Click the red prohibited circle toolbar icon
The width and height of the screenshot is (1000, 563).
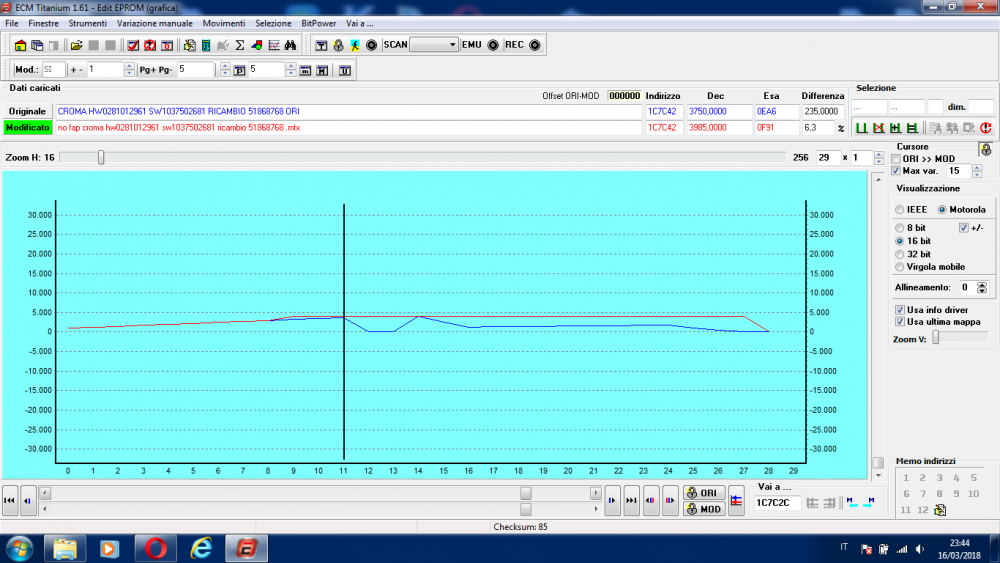[x=150, y=45]
